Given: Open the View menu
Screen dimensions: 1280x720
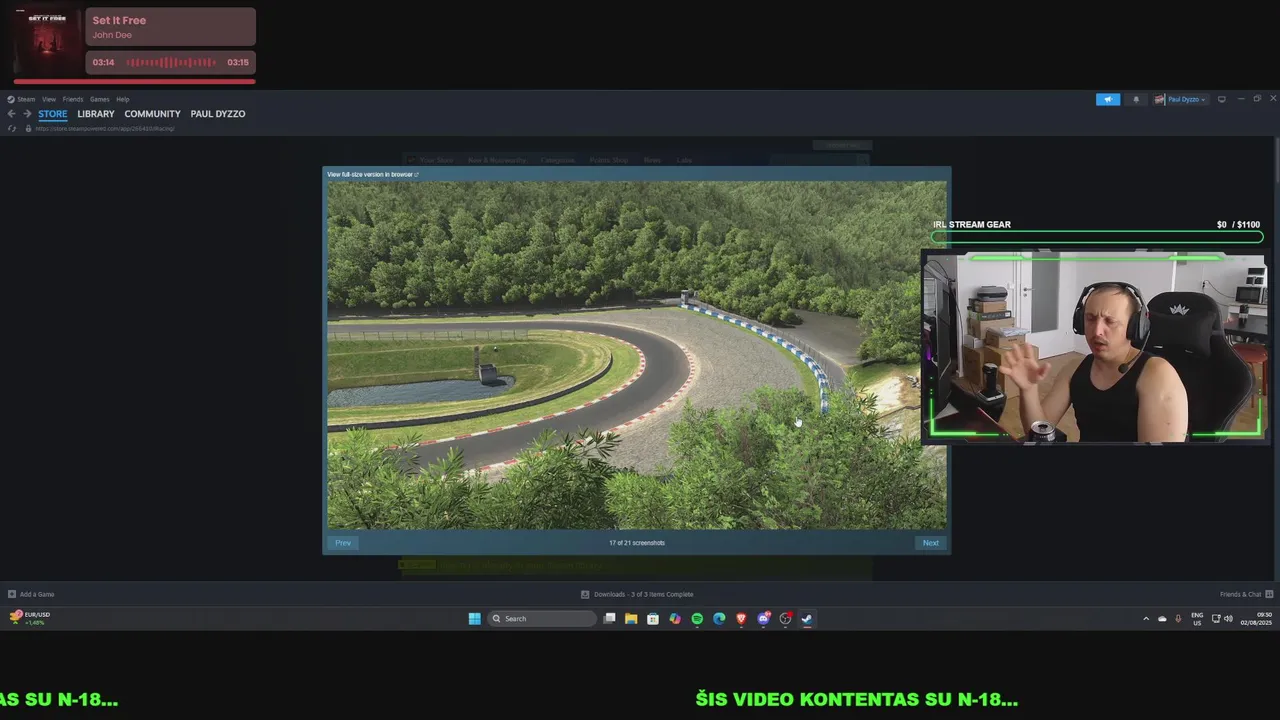Looking at the screenshot, I should point(48,99).
